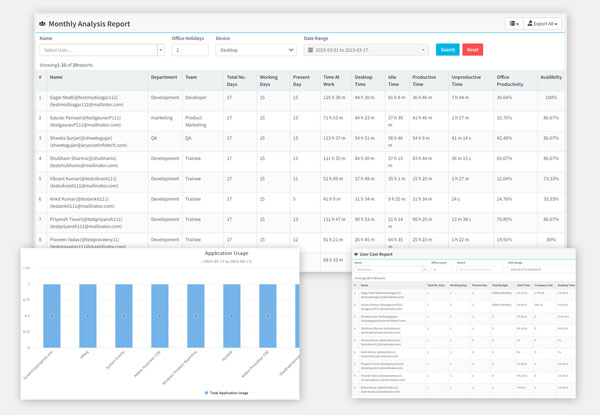Click the Office Holidays input field
Screen dimensions: 600x415
(x=190, y=49)
